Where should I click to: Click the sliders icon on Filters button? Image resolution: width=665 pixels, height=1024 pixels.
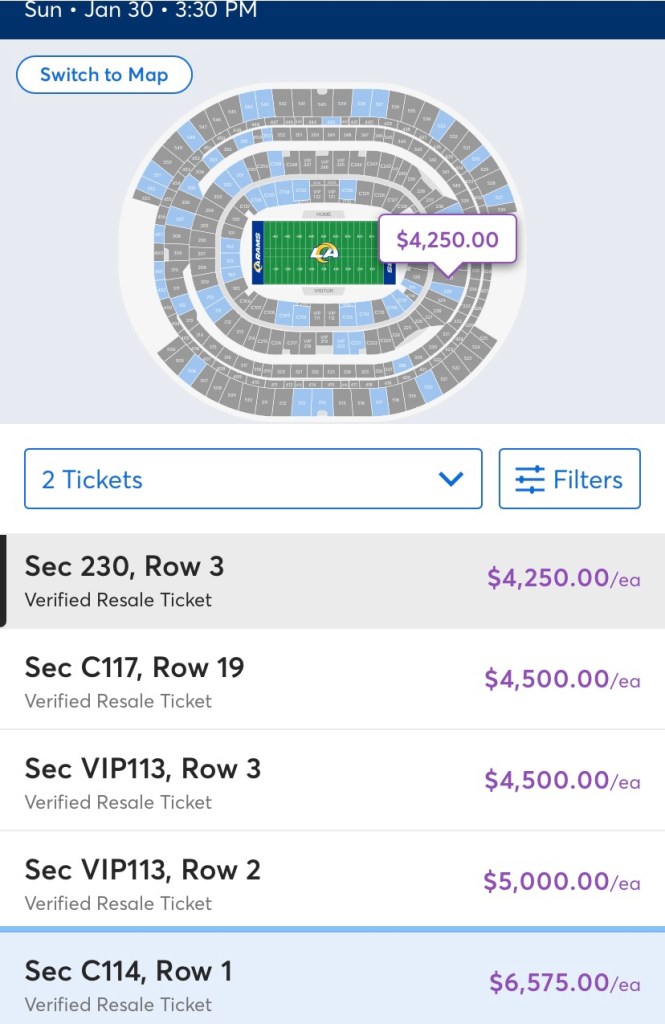pos(530,480)
